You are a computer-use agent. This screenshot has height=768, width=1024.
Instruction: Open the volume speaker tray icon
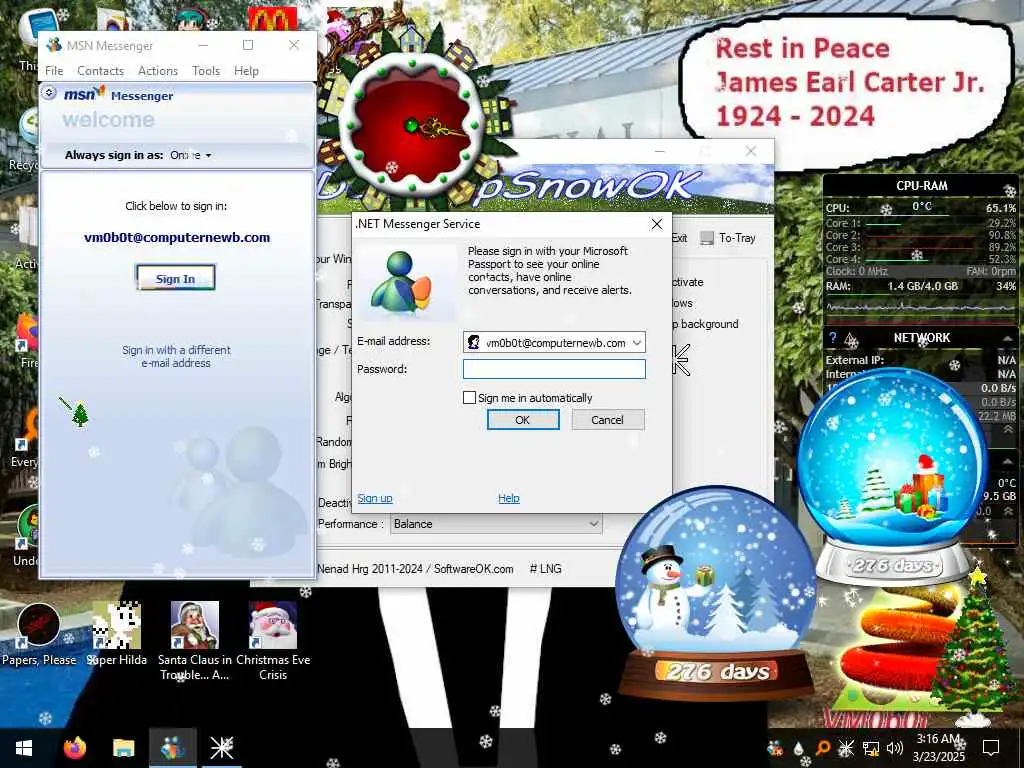(895, 748)
